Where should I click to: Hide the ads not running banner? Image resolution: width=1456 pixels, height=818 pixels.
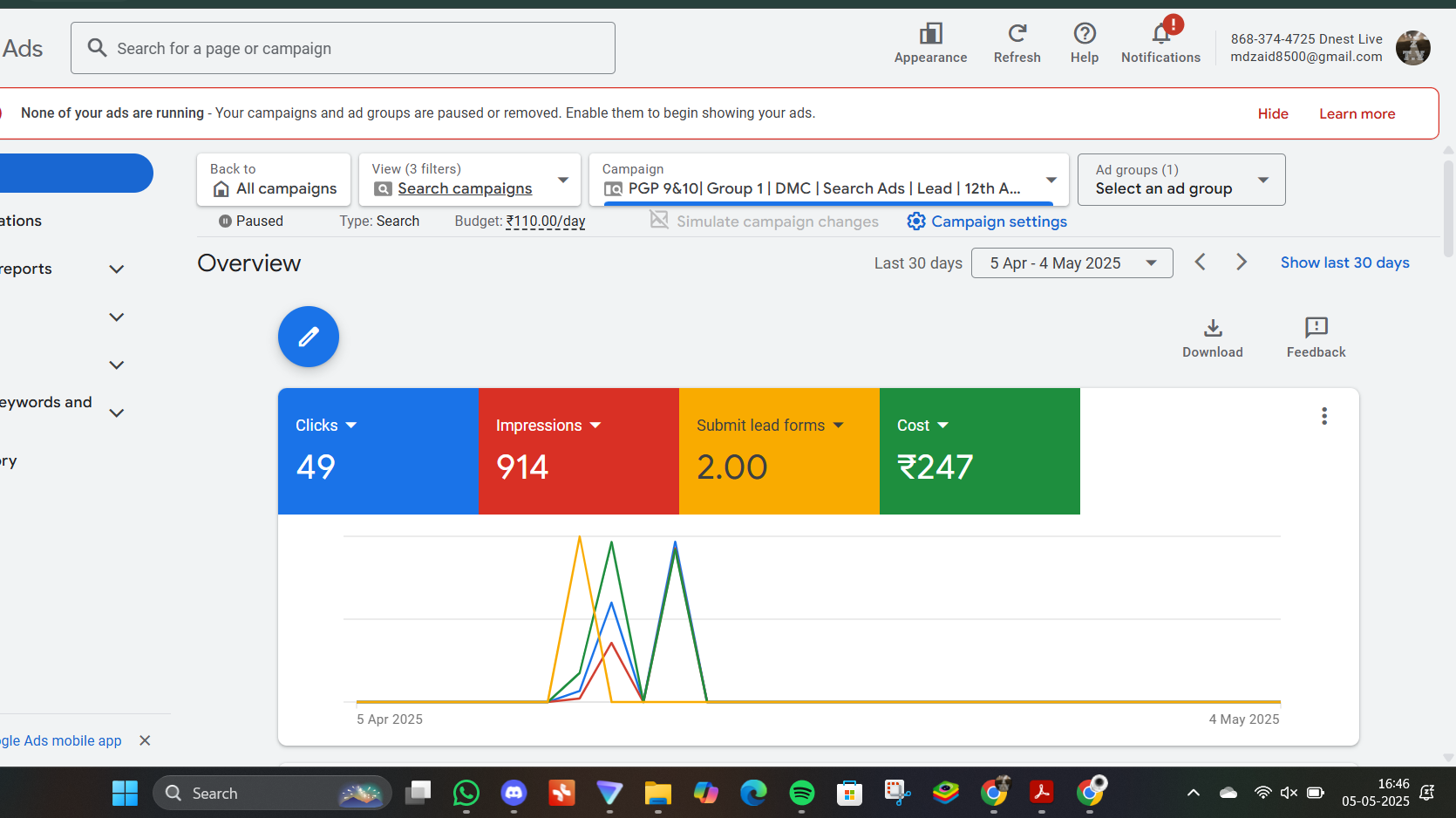pos(1272,113)
